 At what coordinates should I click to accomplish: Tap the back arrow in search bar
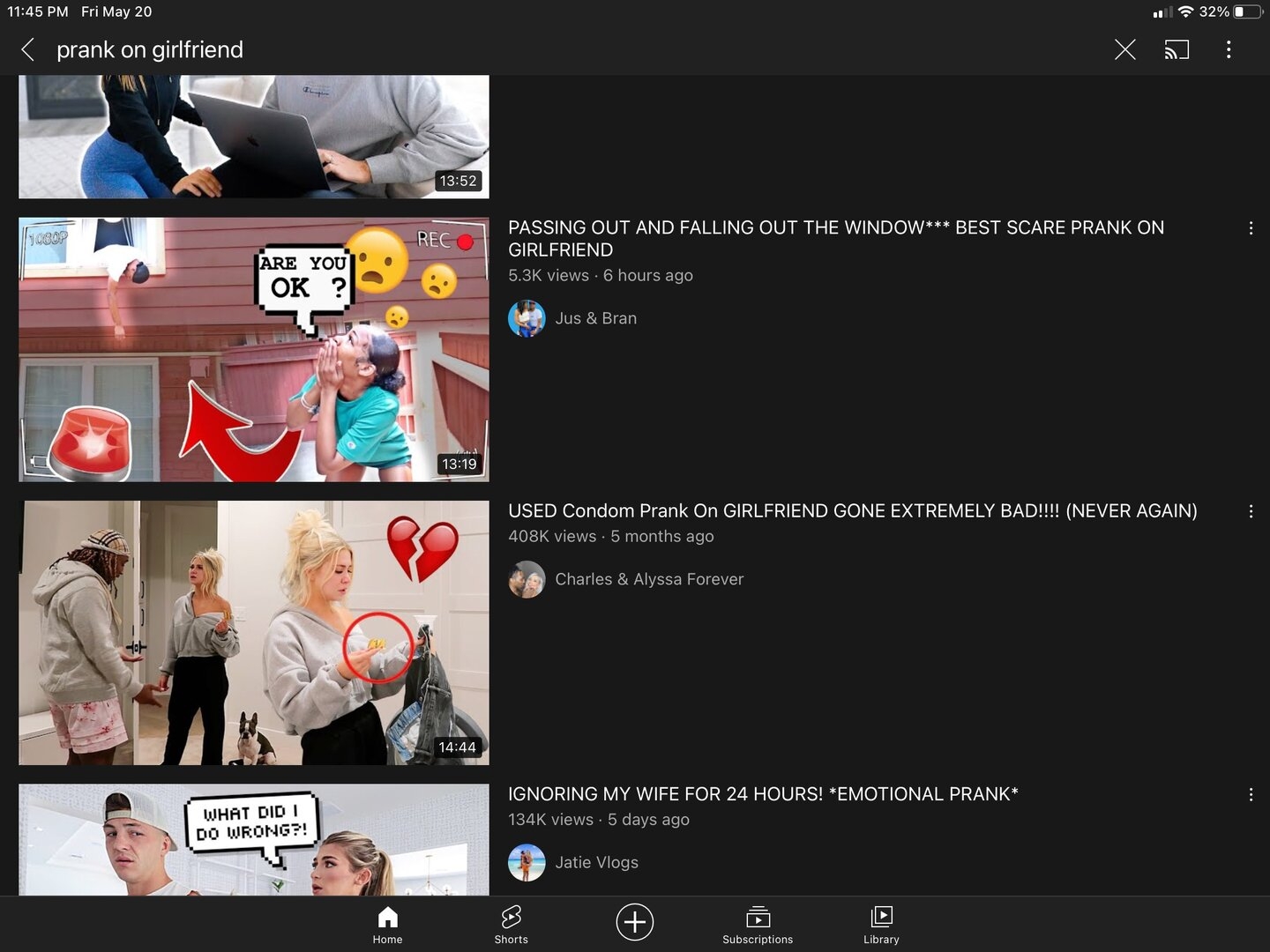(27, 50)
